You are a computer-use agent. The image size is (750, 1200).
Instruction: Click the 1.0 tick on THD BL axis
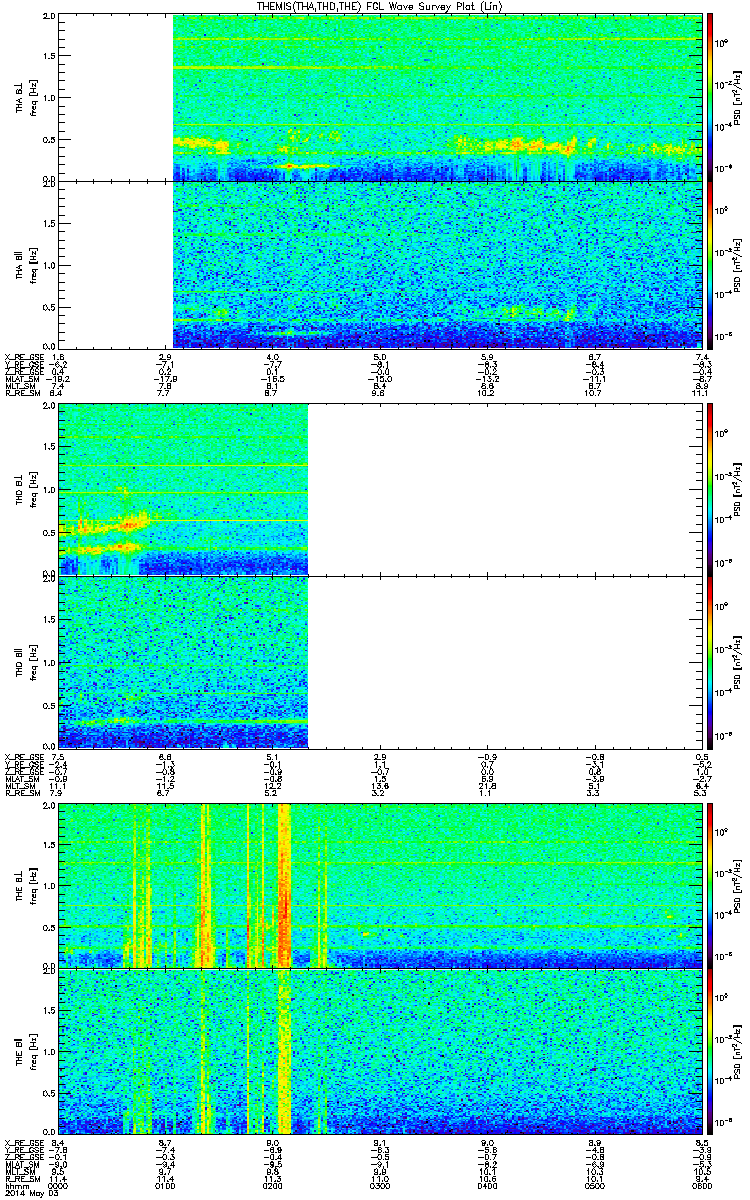click(x=49, y=490)
